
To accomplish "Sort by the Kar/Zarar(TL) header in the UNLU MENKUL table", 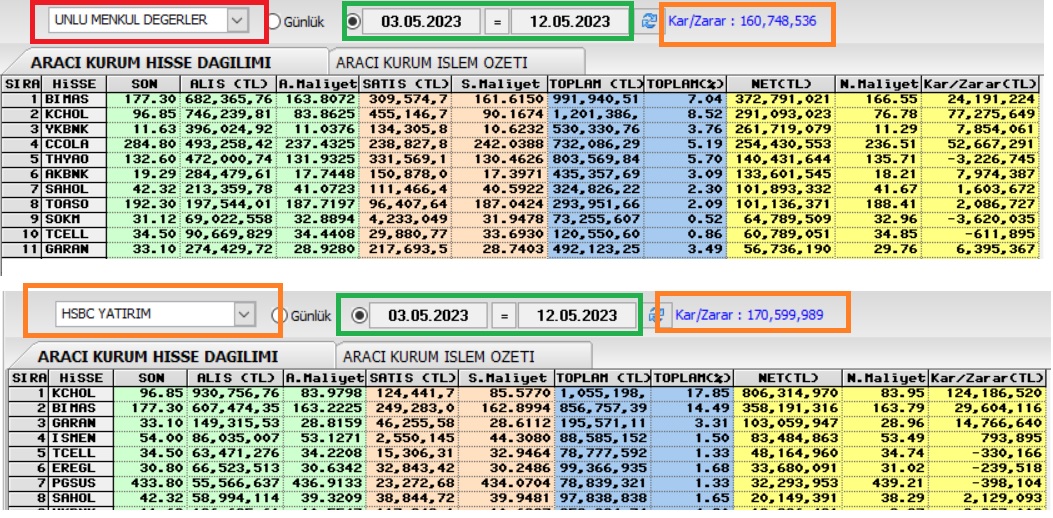I will (980, 84).
